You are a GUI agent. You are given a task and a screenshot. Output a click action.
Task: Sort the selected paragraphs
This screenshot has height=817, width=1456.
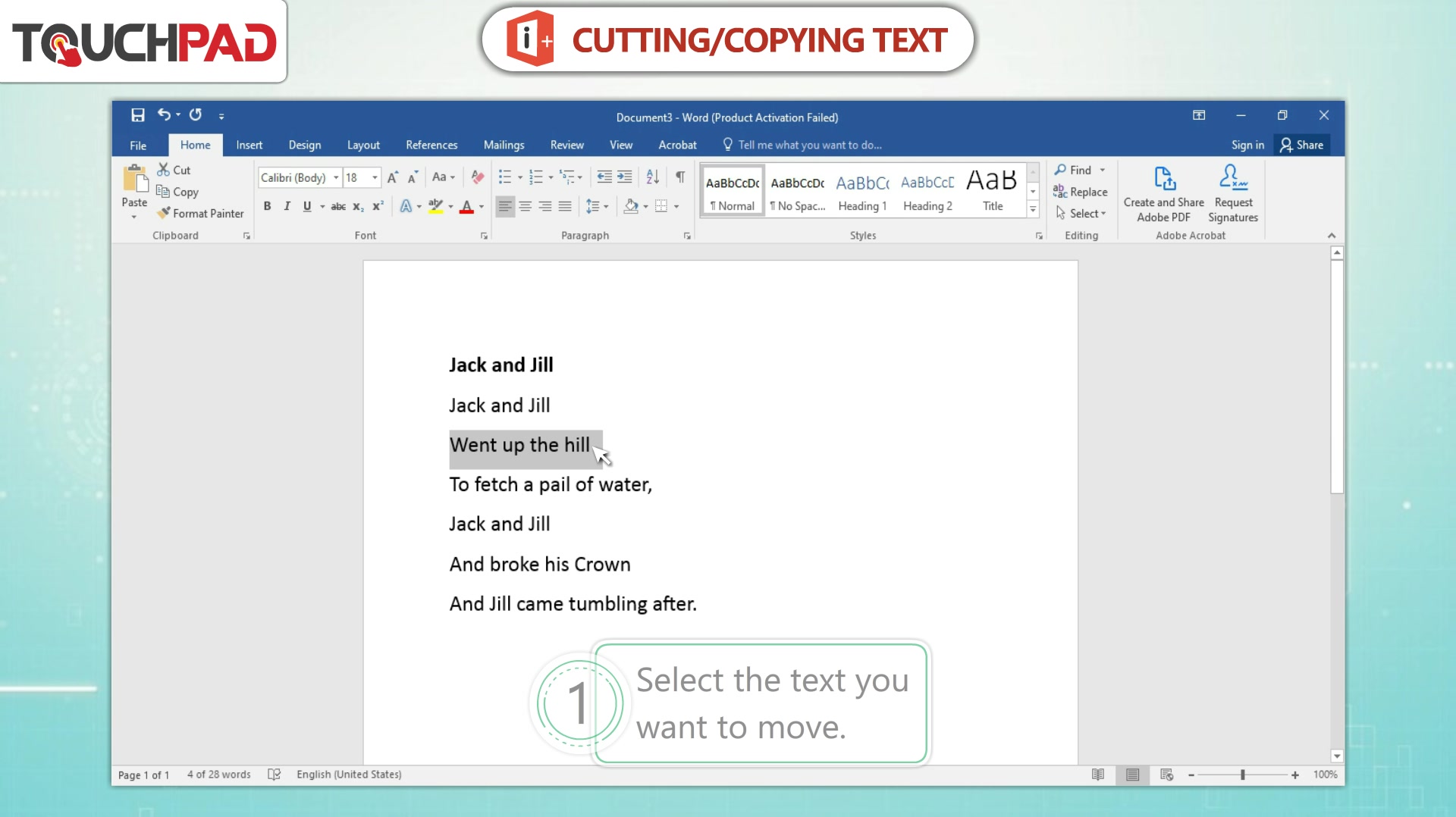click(653, 177)
